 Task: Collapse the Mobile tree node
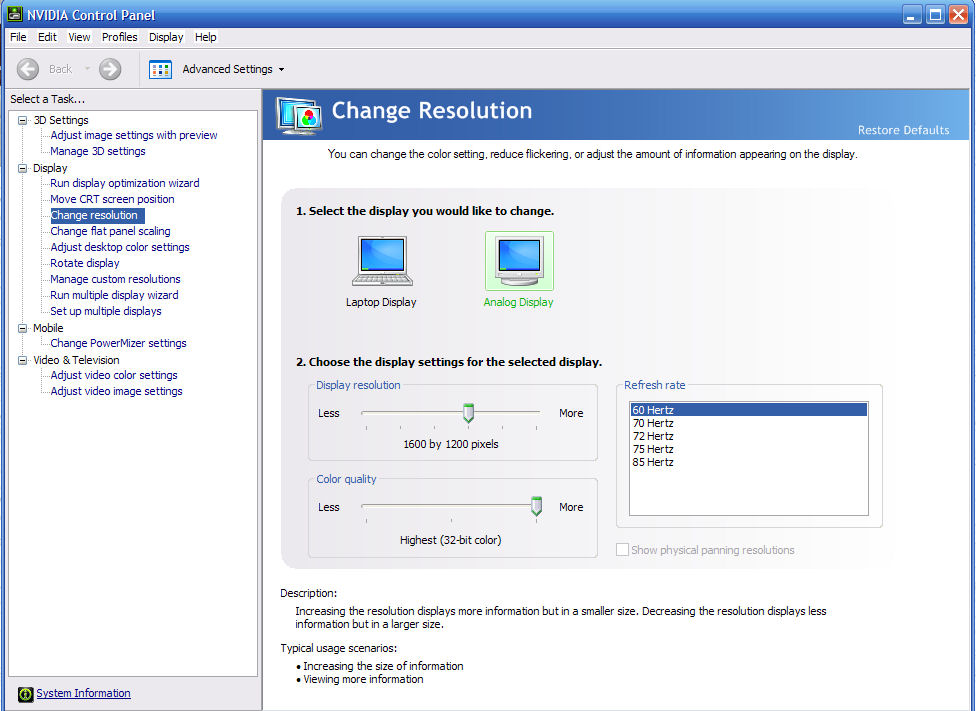point(22,328)
